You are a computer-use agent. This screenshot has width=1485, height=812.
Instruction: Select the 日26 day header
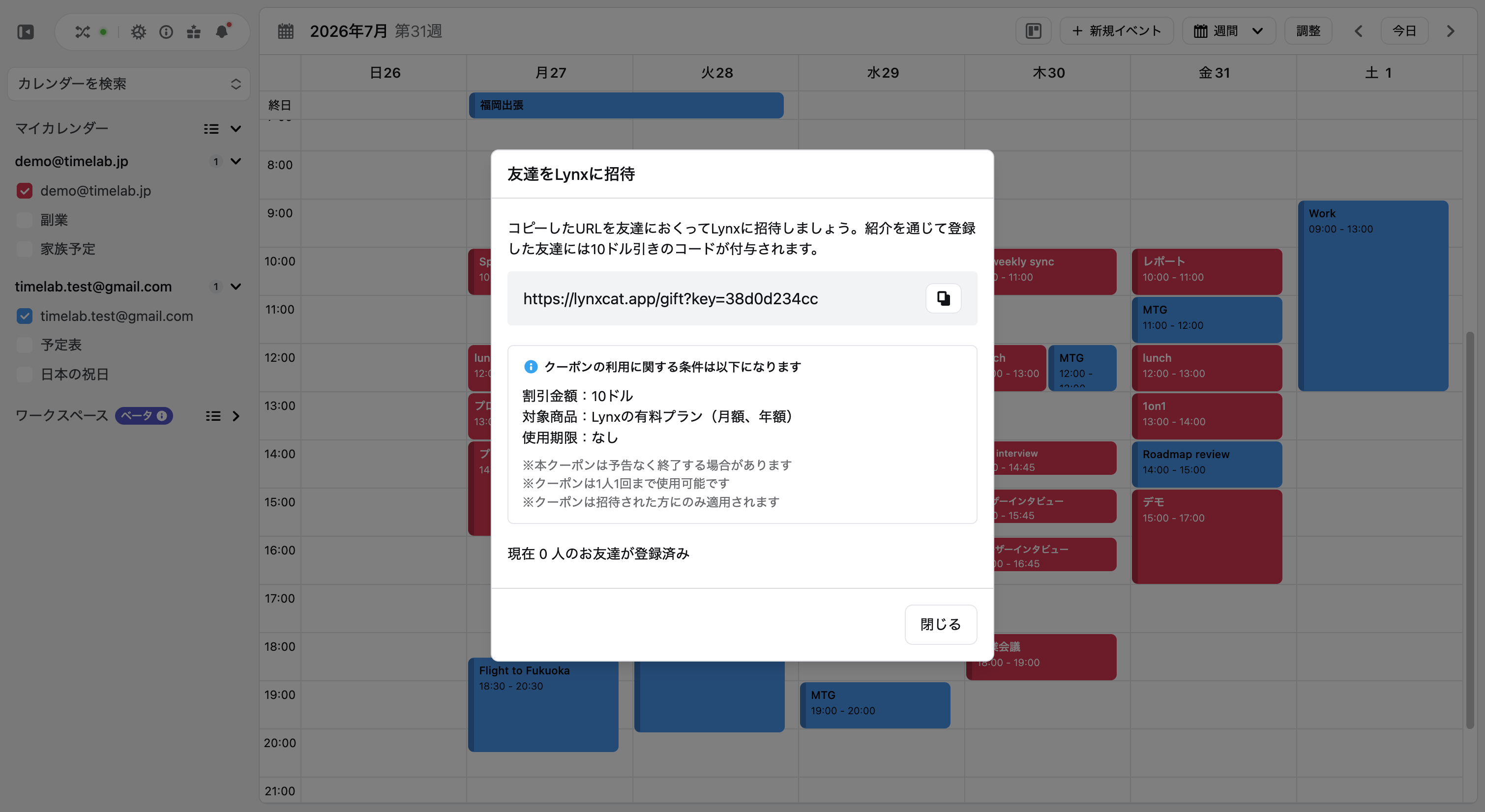[385, 73]
